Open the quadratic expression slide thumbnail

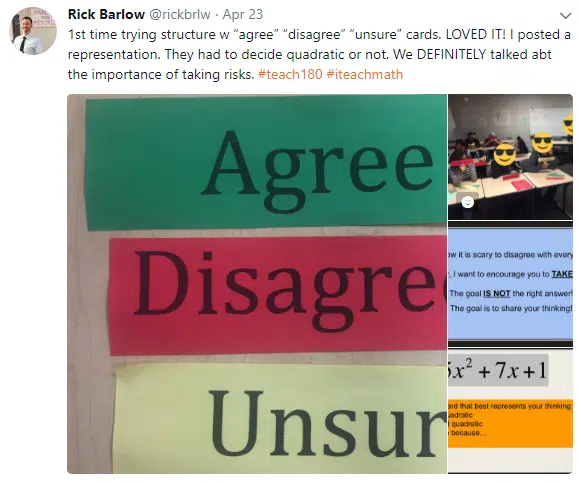pos(511,411)
